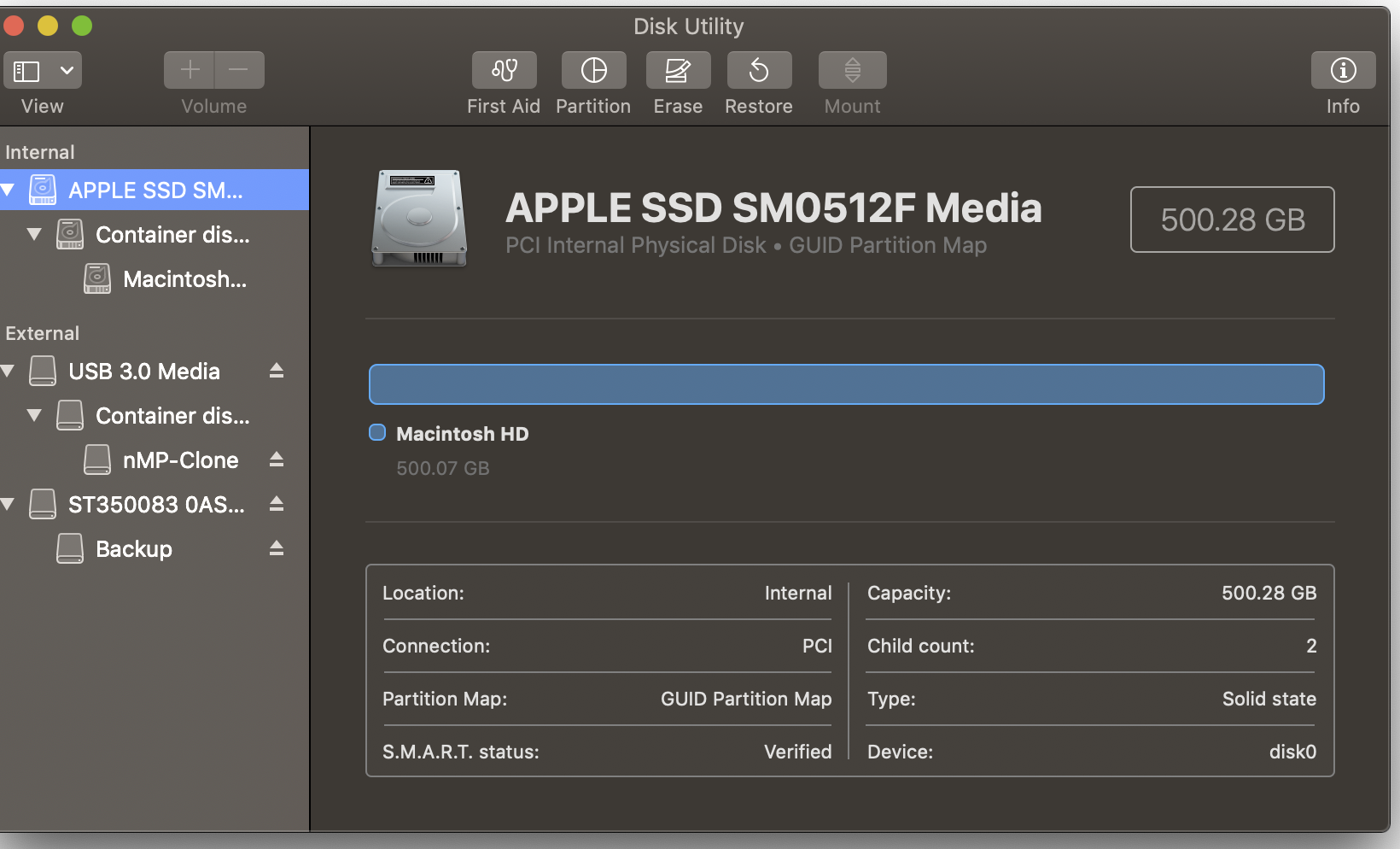Screen dimensions: 1400x849
Task: Click the Device disk0 value
Action: point(1292,752)
